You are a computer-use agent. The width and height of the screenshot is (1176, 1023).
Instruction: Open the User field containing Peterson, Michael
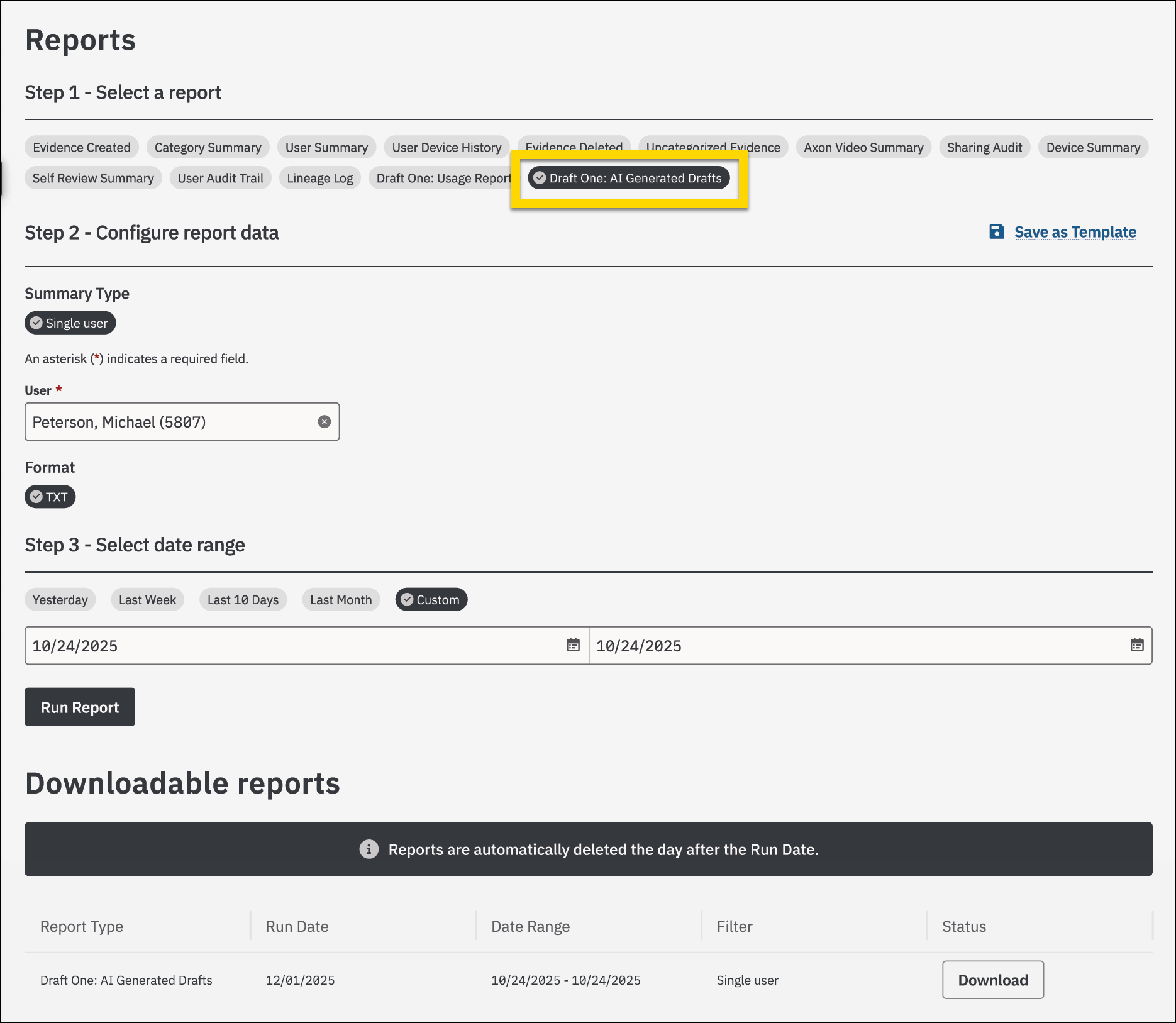[x=170, y=422]
